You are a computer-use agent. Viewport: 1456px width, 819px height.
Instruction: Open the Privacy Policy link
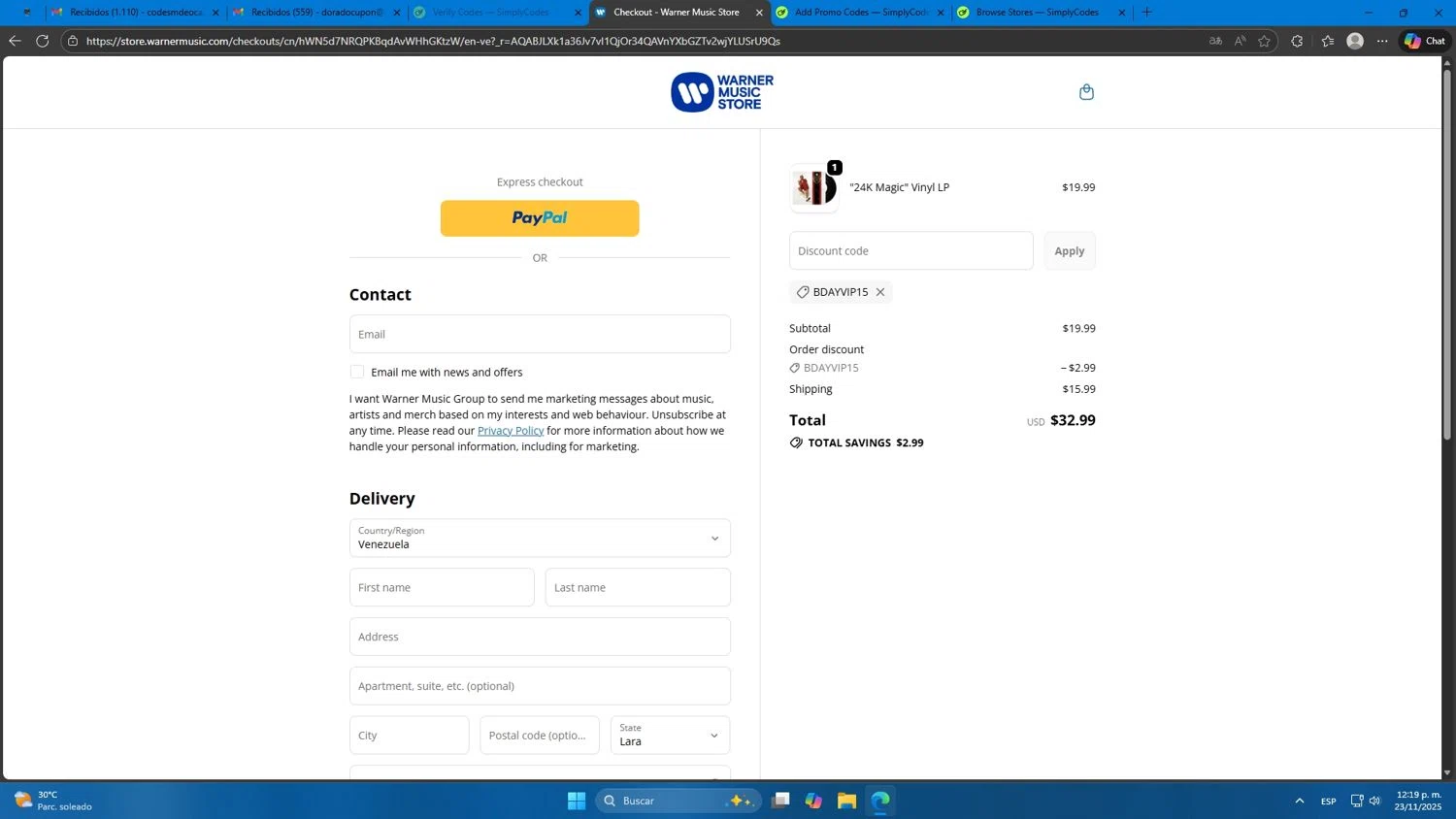tap(511, 431)
